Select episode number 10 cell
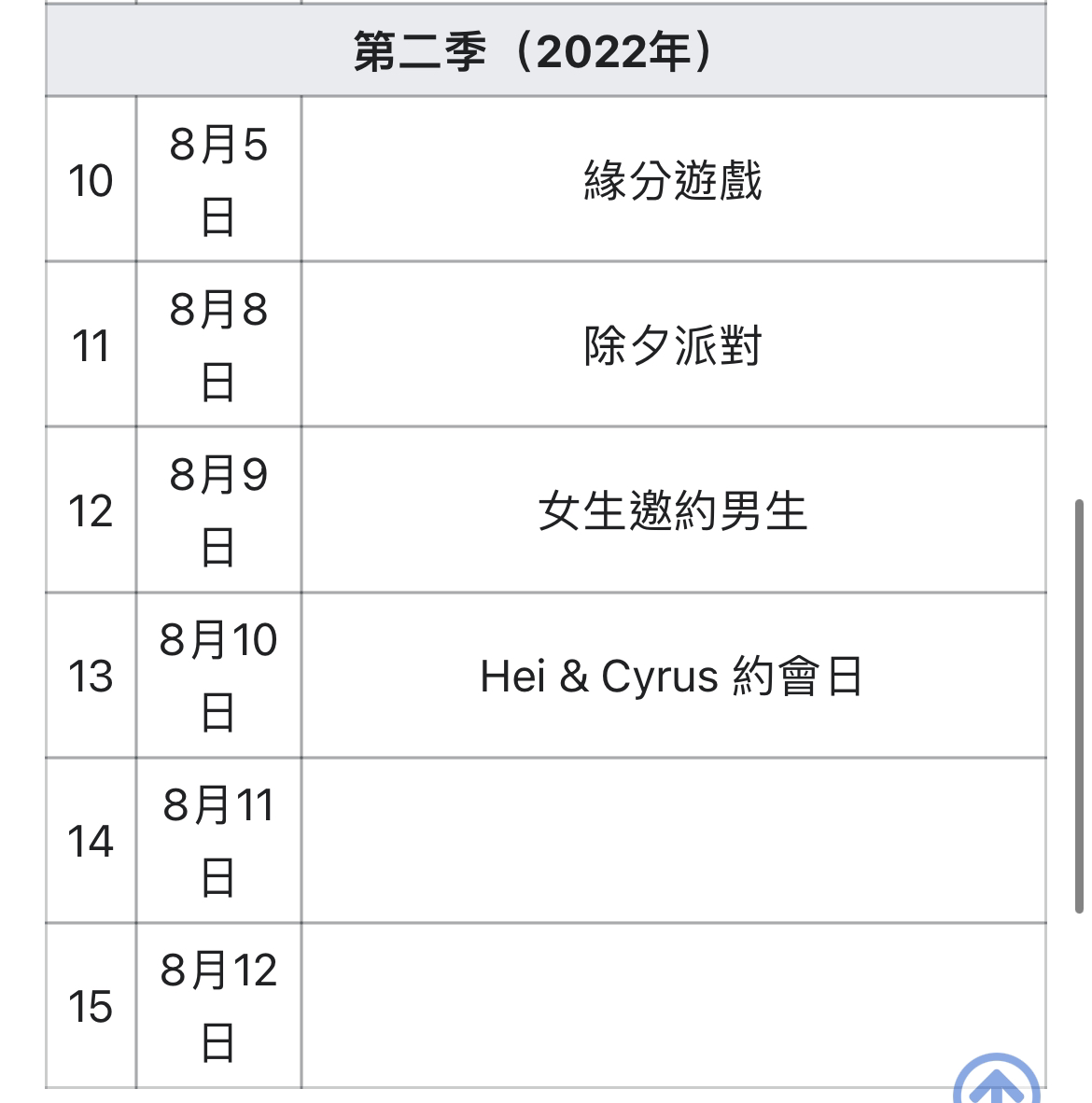Screen dimensions: 1092x1103 91,179
